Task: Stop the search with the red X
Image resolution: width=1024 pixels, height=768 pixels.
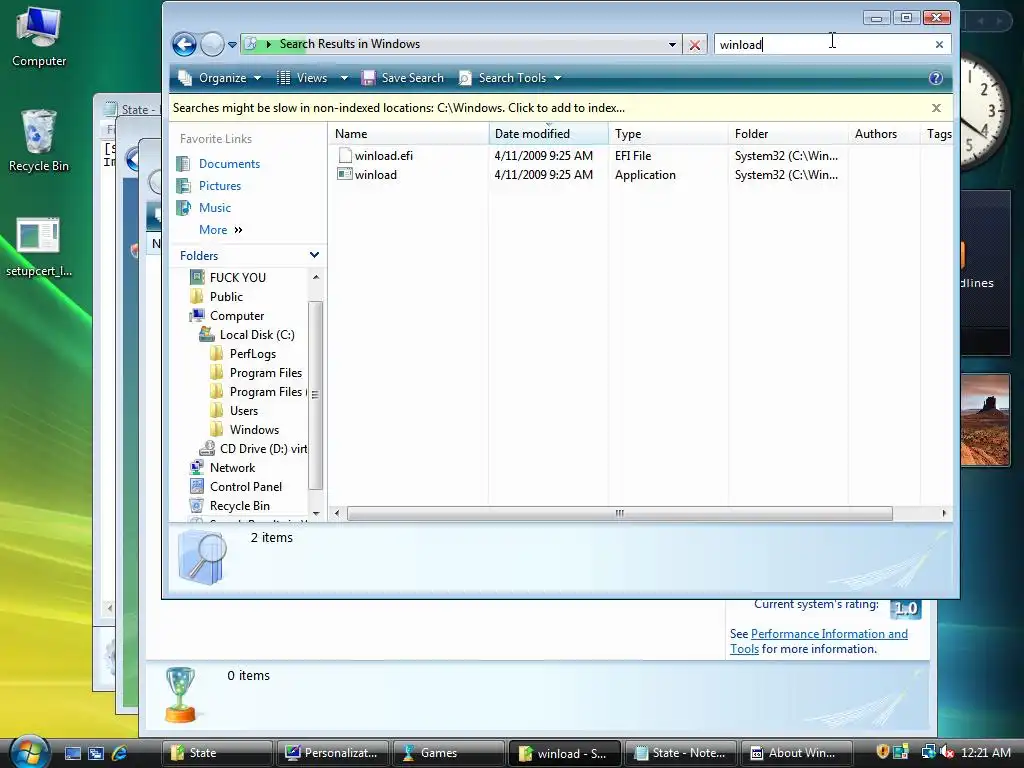Action: coord(695,45)
